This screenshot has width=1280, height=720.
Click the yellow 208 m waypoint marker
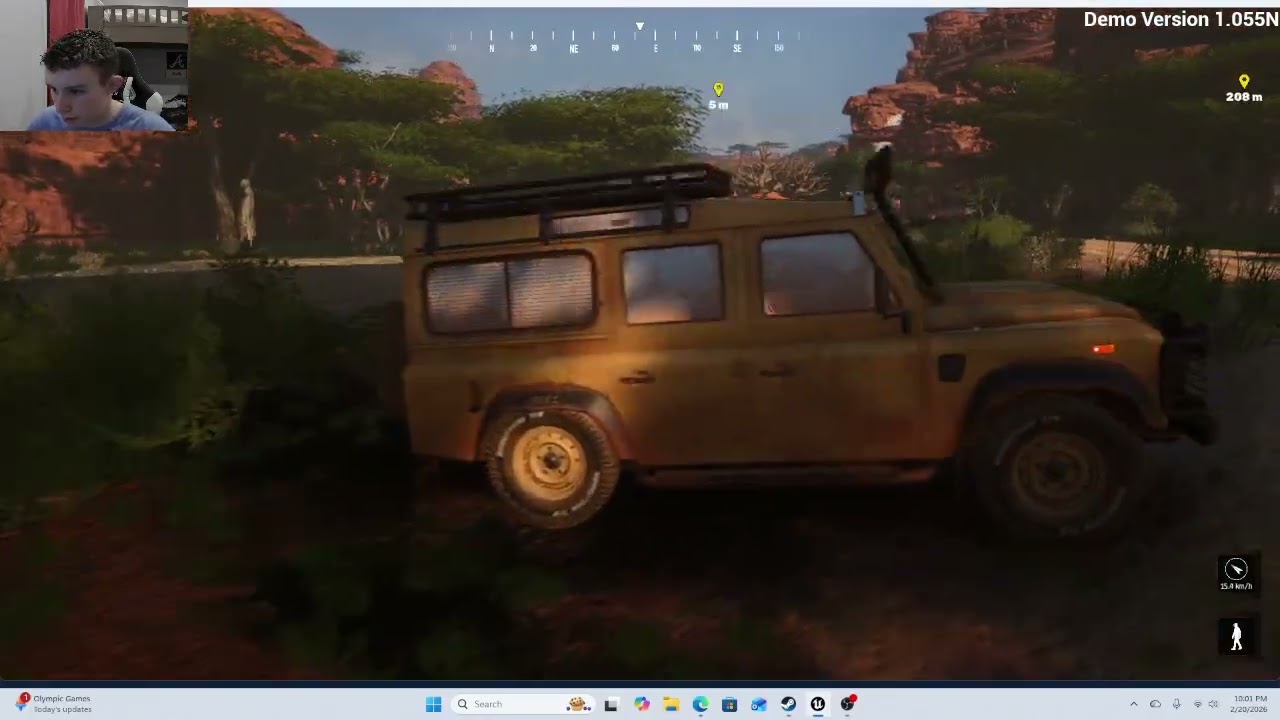pyautogui.click(x=1244, y=82)
